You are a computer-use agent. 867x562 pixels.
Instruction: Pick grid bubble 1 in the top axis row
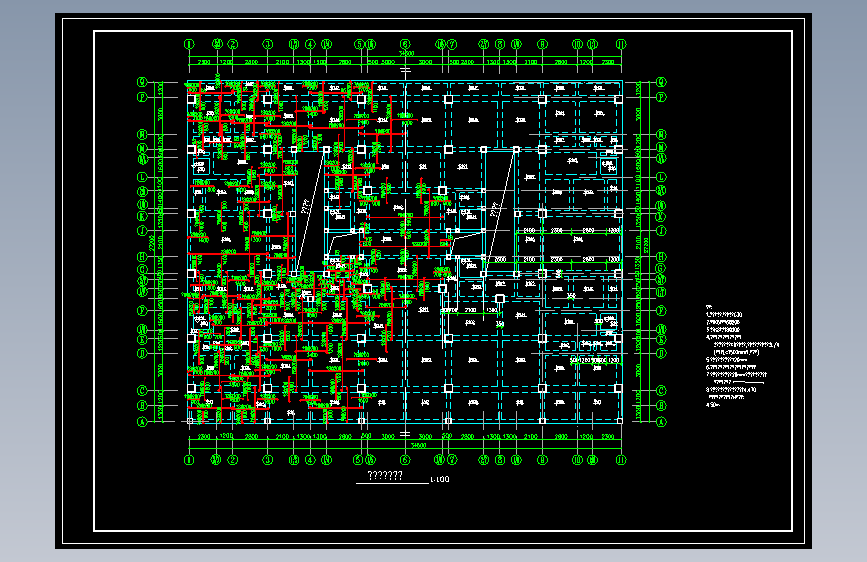coord(189,44)
